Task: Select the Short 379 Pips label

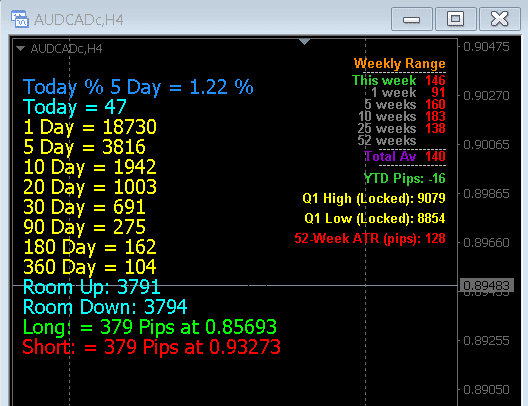Action: 152,347
